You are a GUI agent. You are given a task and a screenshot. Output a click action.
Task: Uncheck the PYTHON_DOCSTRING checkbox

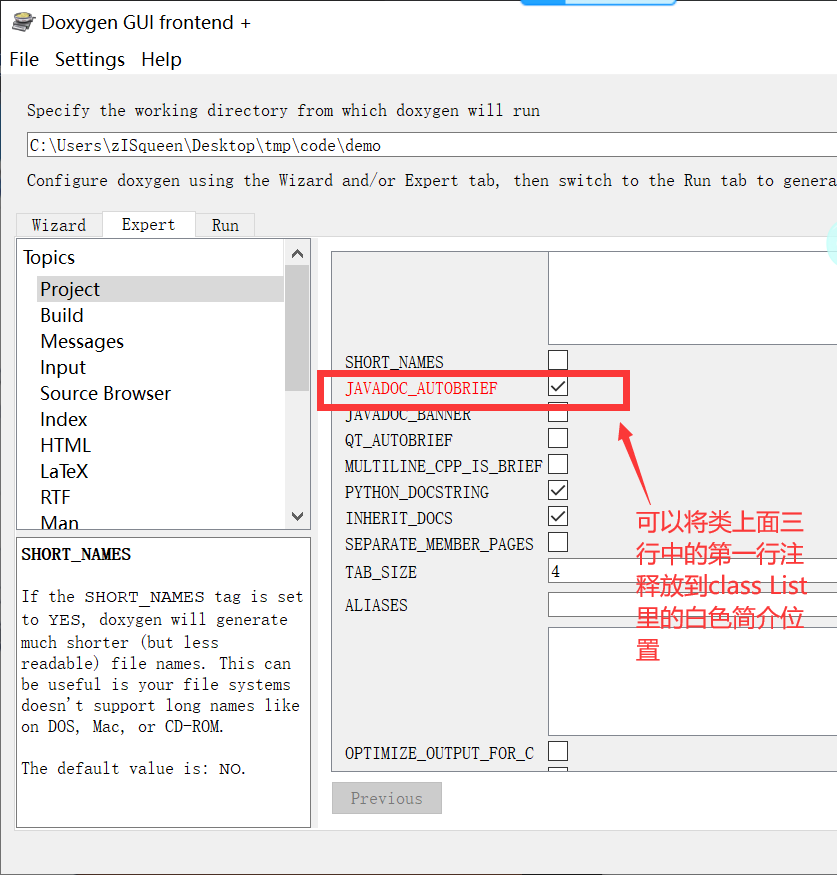(558, 491)
